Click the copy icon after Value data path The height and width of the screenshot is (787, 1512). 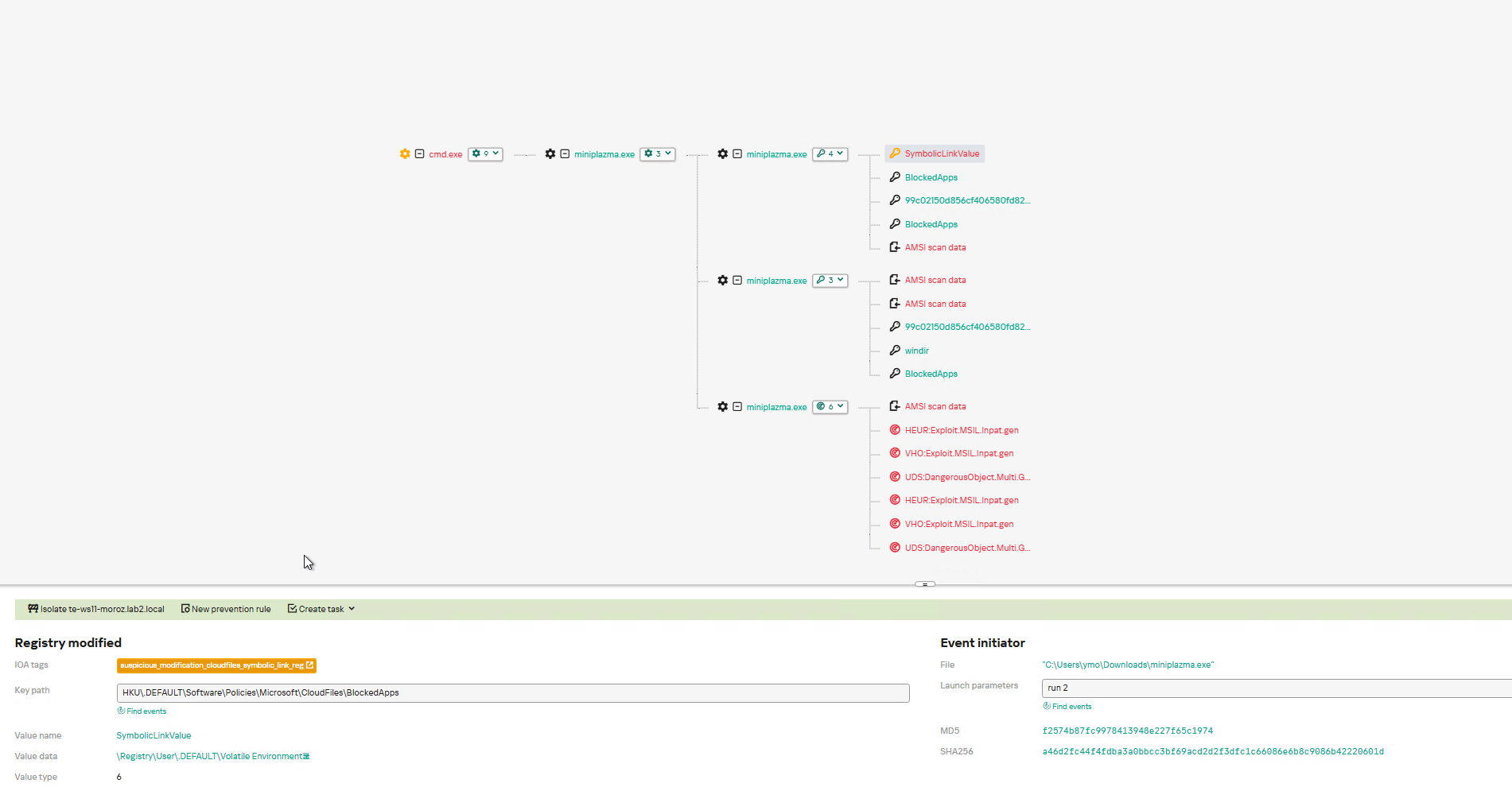(x=306, y=756)
